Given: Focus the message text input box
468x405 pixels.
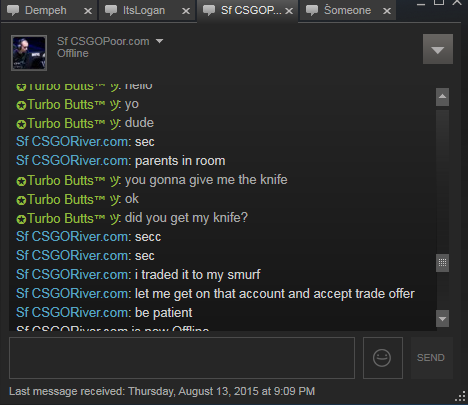Looking at the screenshot, I should click(x=182, y=358).
